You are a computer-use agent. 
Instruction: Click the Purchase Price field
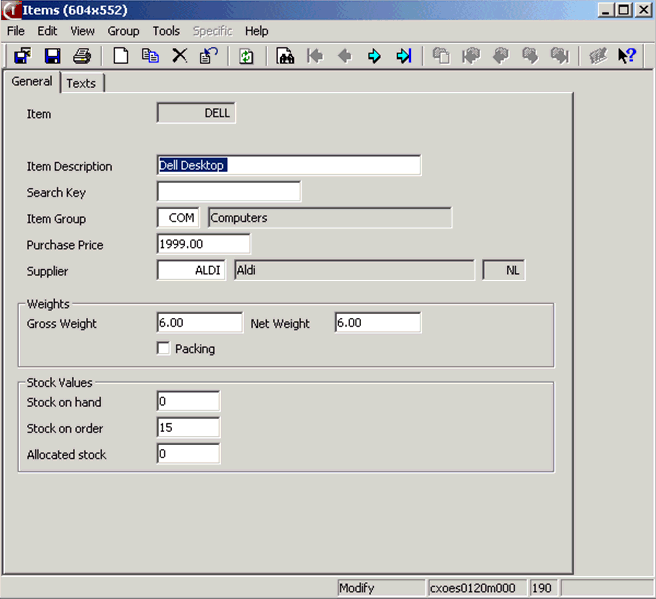204,244
